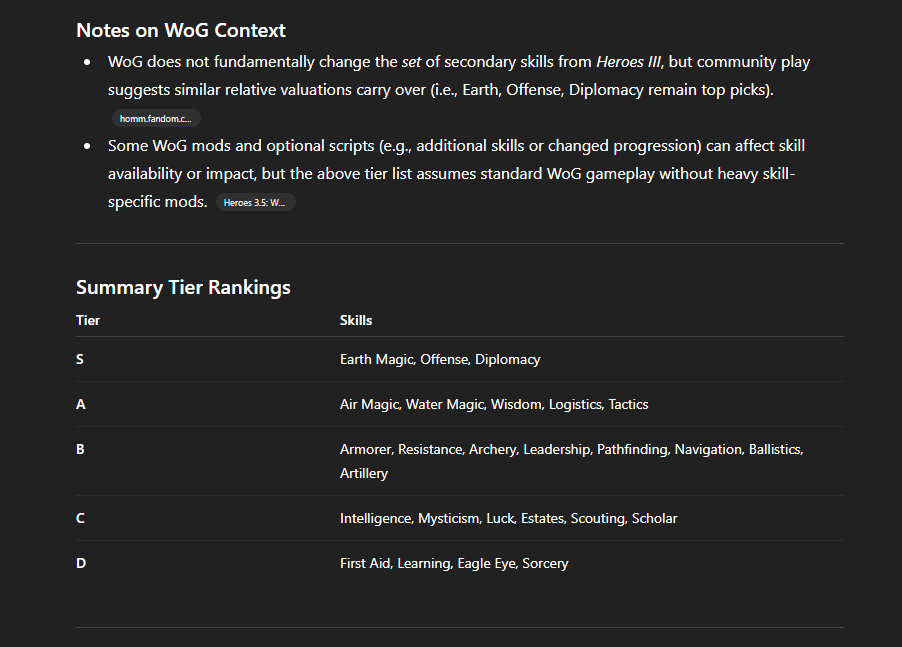The width and height of the screenshot is (902, 647).
Task: Click the cell starting with 'Air Magic, Water Magic'
Action: pyautogui.click(x=494, y=404)
